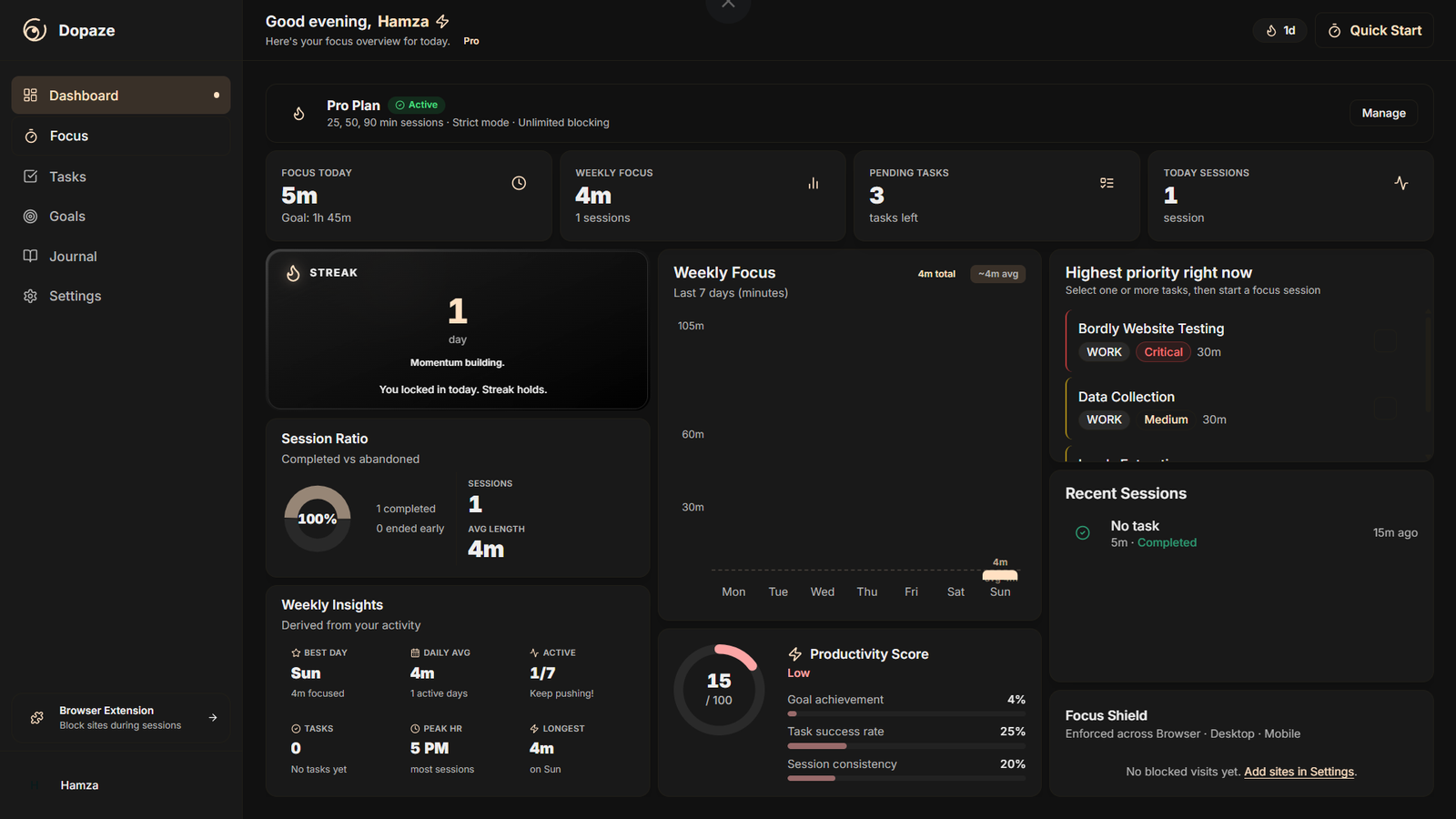Open the Add sites in Settings link
The height and width of the screenshot is (819, 1456).
click(1299, 772)
